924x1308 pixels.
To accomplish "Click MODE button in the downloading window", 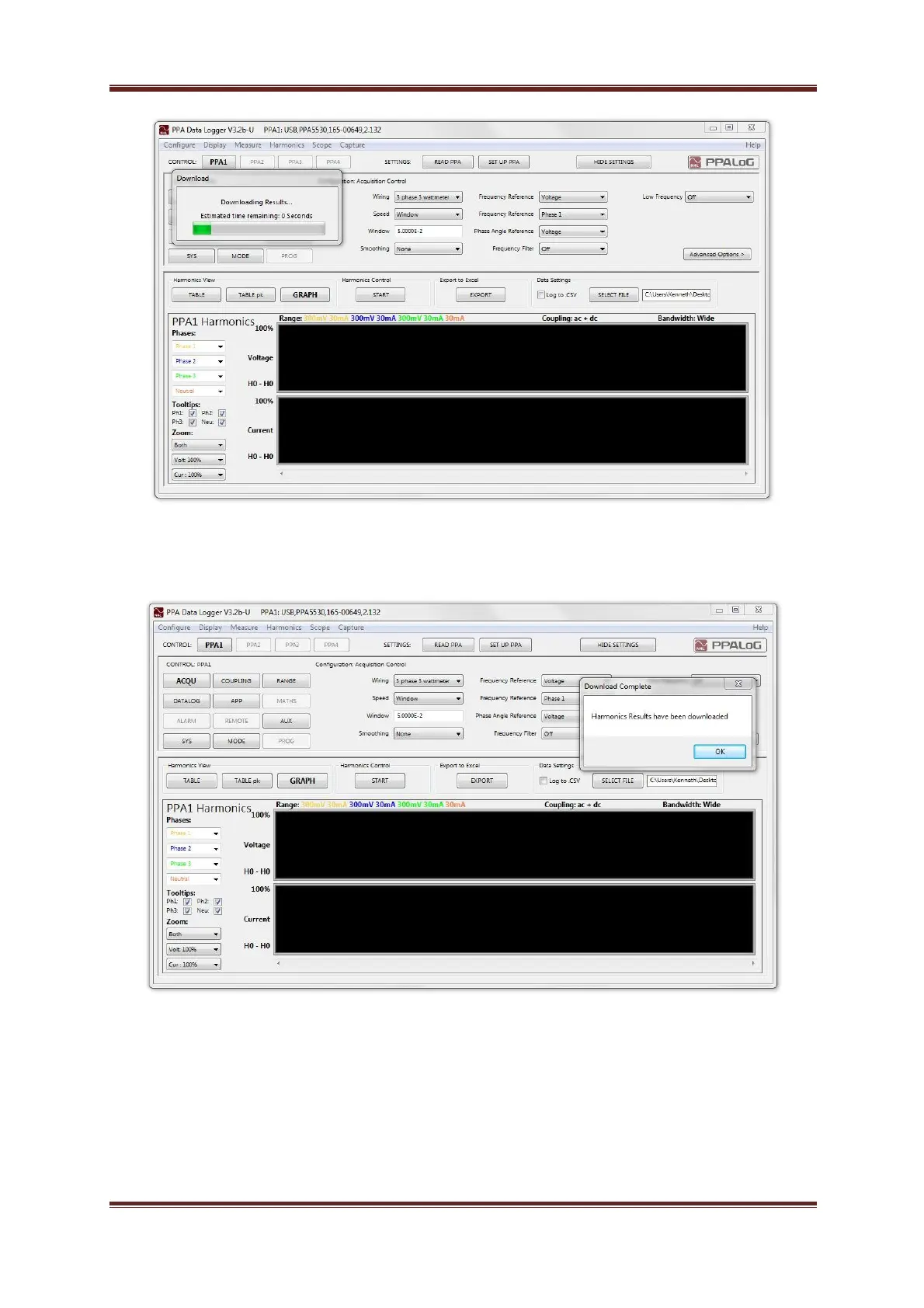I will pyautogui.click(x=241, y=256).
